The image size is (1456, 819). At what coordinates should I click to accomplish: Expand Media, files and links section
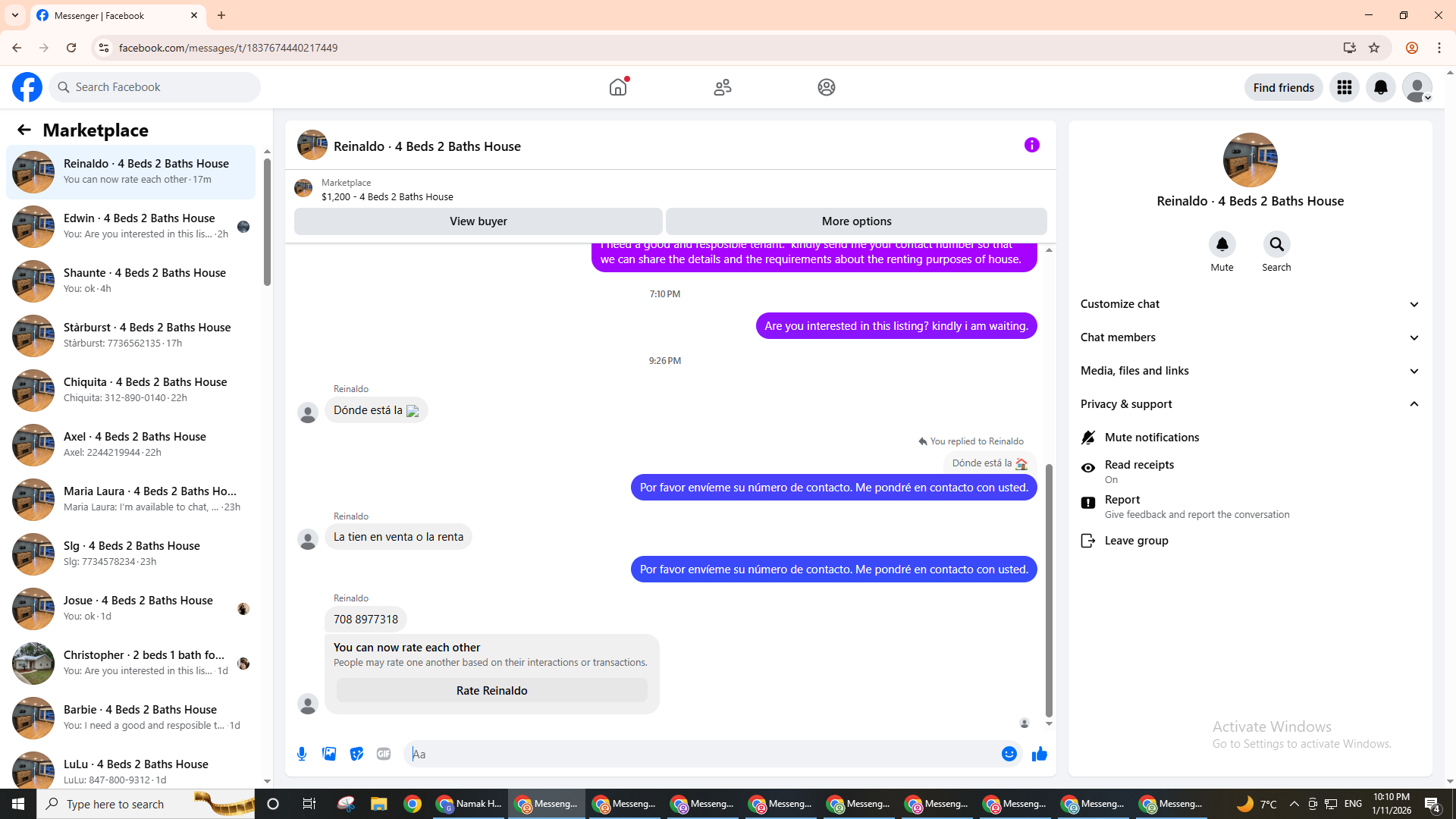pos(1249,371)
